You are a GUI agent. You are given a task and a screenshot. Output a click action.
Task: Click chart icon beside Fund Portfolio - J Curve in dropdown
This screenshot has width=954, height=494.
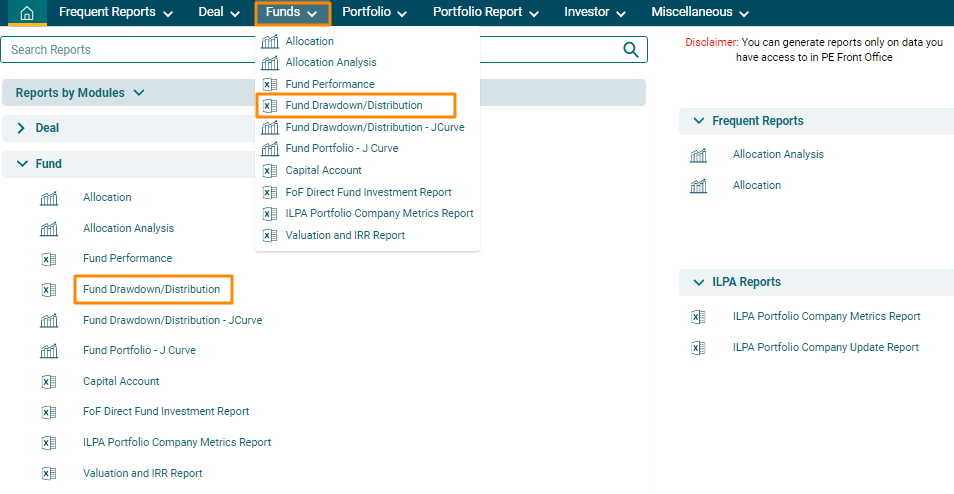click(269, 149)
